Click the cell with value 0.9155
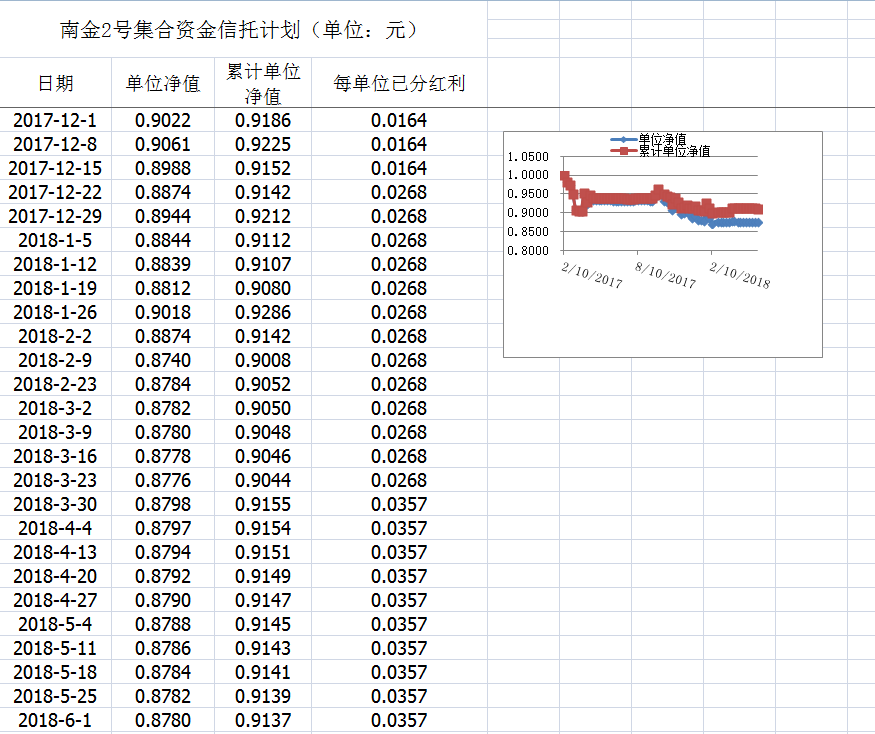 [263, 504]
